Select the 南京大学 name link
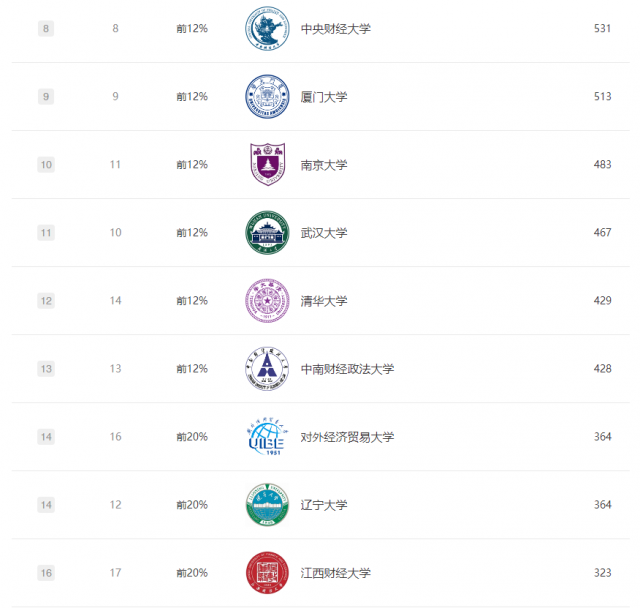Screen dimensions: 640x608 coord(323,165)
